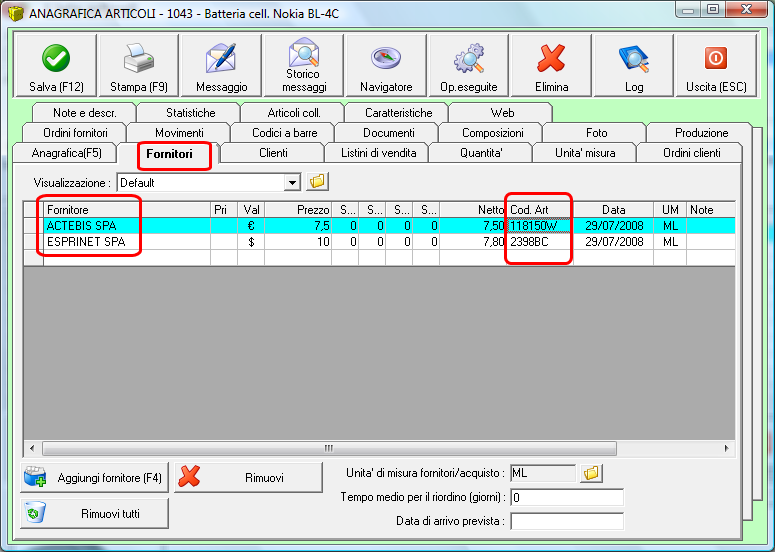The width and height of the screenshot is (775, 552).
Task: Open the Foto tab
Action: coord(597,132)
